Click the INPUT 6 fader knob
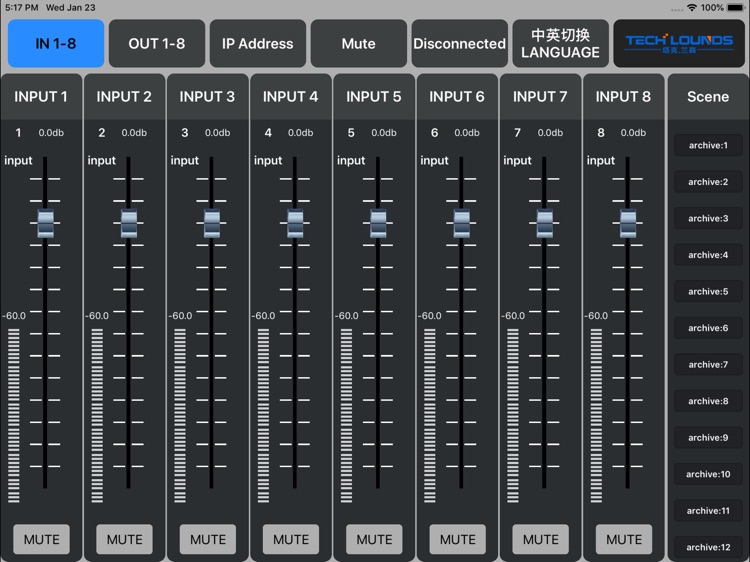Image resolution: width=750 pixels, height=562 pixels. click(462, 223)
